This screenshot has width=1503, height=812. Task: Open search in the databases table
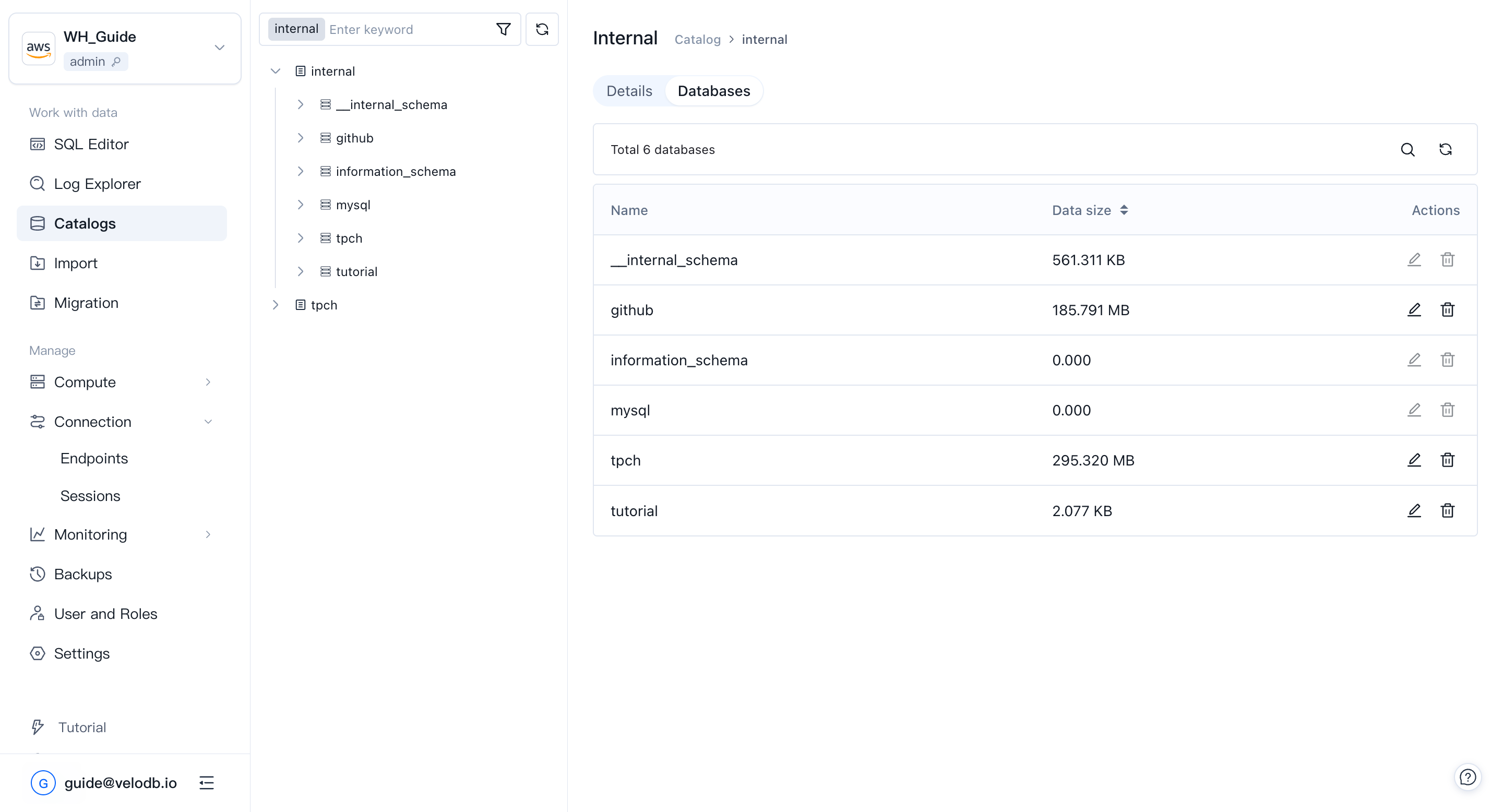click(1408, 150)
